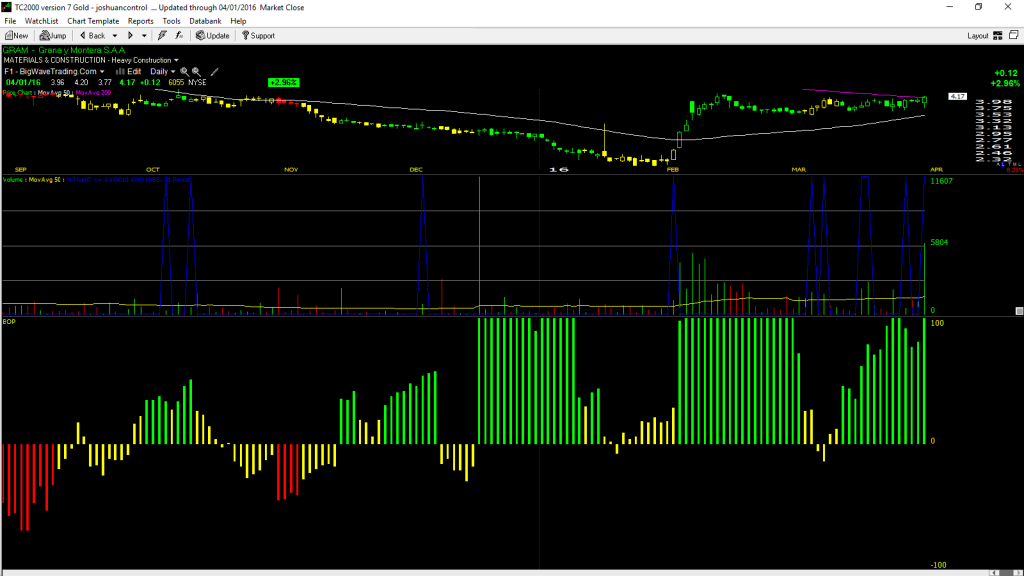Open Support from the toolbar
This screenshot has height=576, width=1024.
pos(259,36)
